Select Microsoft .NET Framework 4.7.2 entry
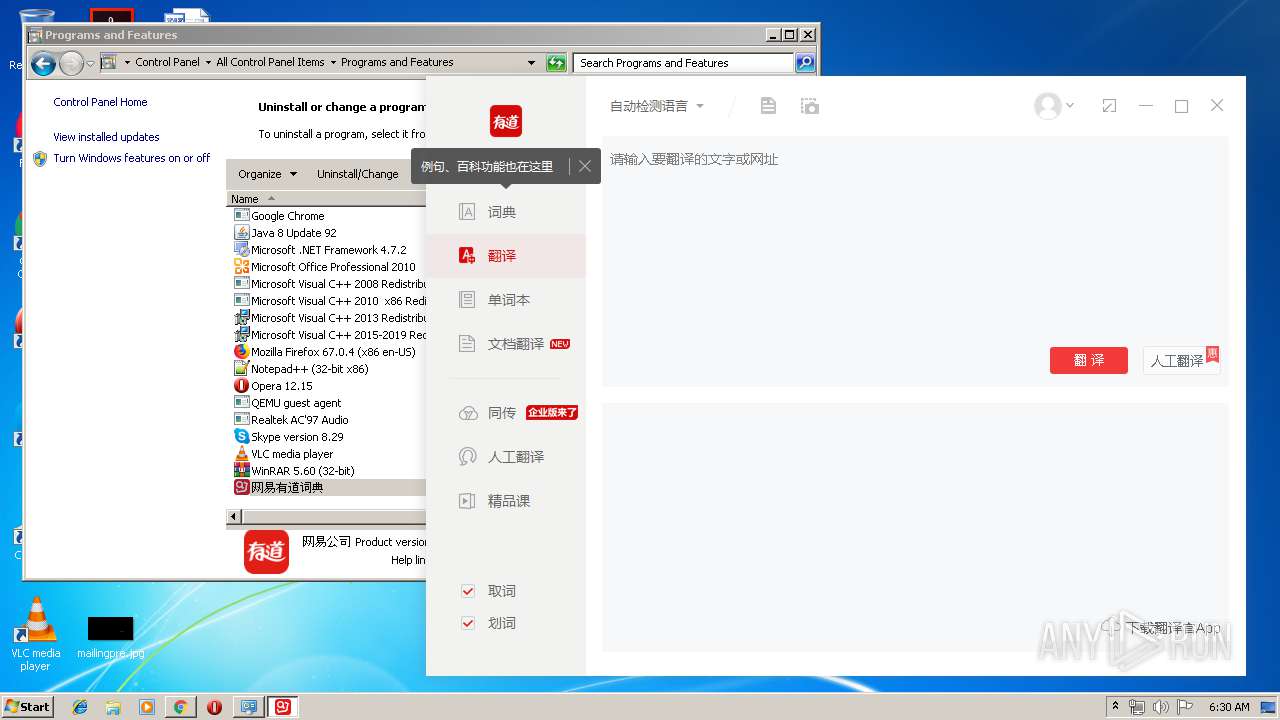 click(329, 250)
